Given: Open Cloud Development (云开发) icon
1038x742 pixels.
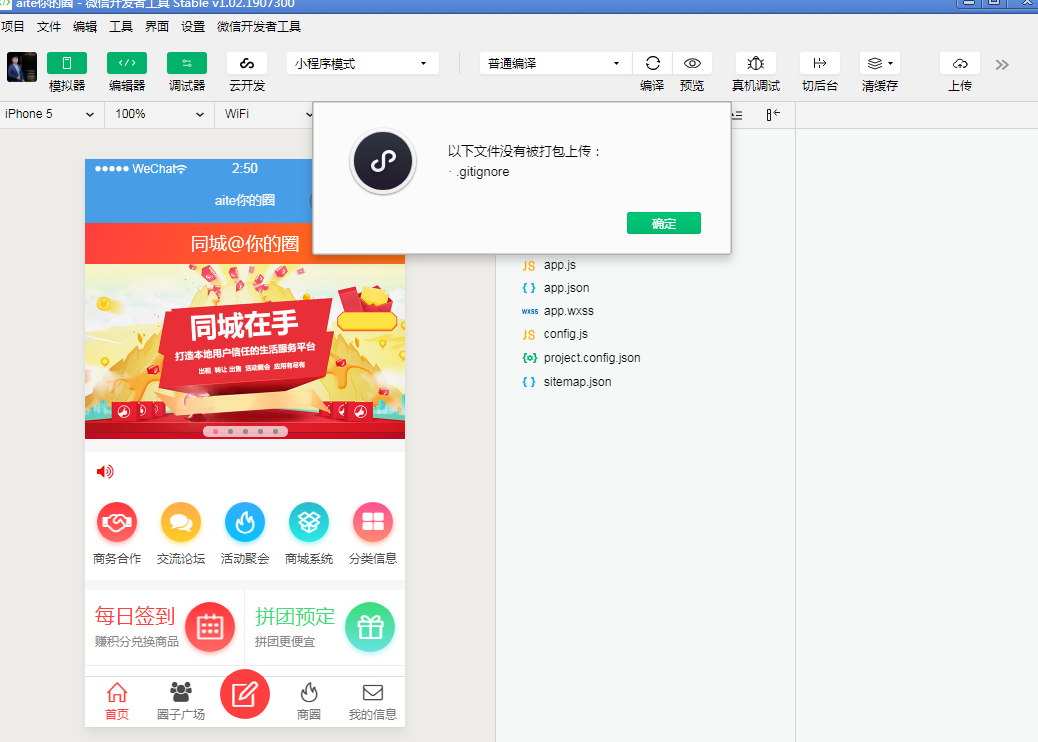Looking at the screenshot, I should 247,63.
